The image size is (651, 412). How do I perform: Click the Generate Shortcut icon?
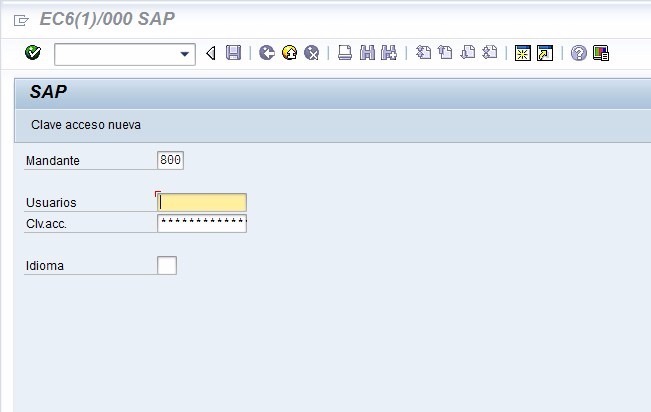545,53
